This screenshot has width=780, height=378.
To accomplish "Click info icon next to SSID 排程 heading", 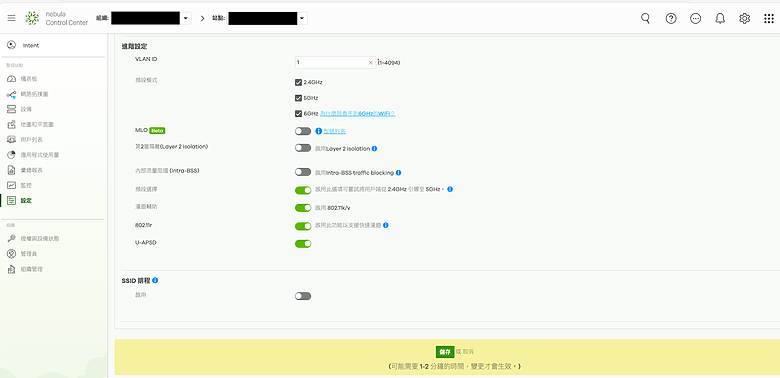I will point(155,281).
